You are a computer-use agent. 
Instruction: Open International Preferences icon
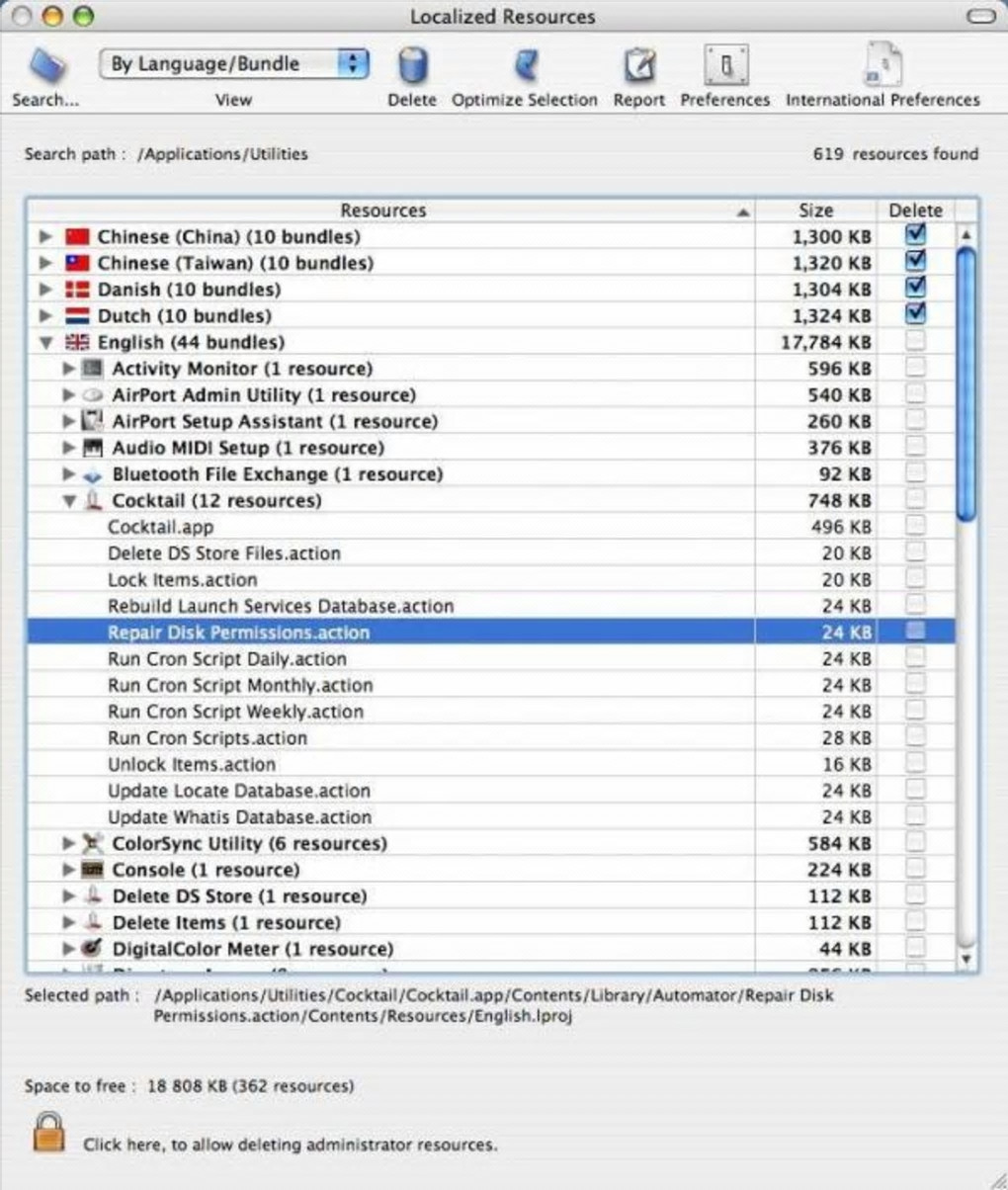click(x=882, y=64)
